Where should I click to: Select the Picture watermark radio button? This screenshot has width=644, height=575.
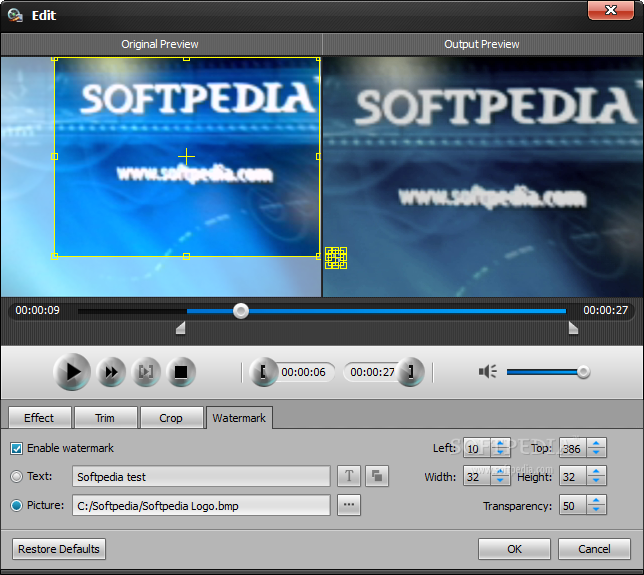pyautogui.click(x=16, y=505)
